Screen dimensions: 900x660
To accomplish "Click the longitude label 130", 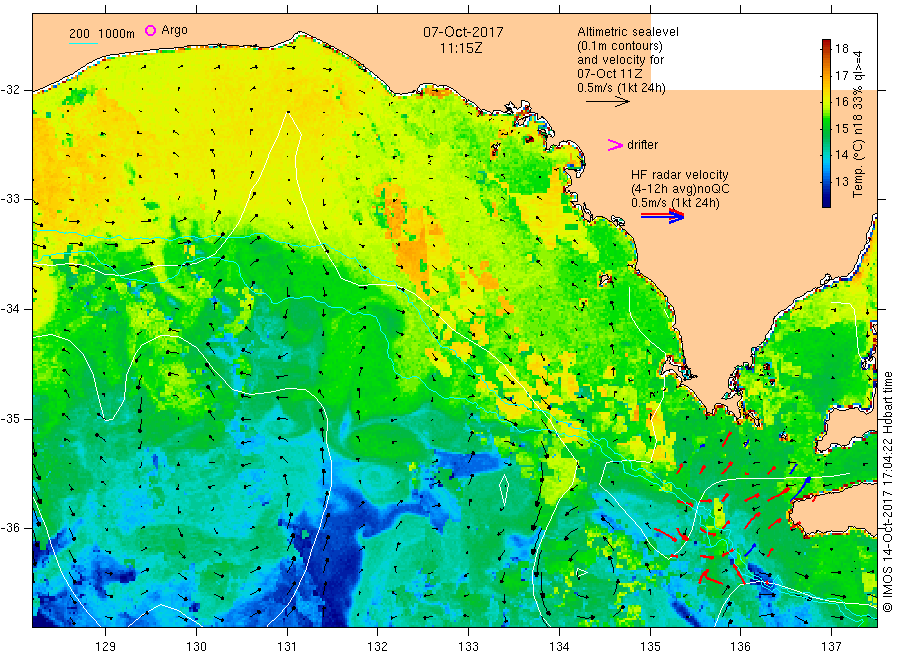I will [x=196, y=646].
